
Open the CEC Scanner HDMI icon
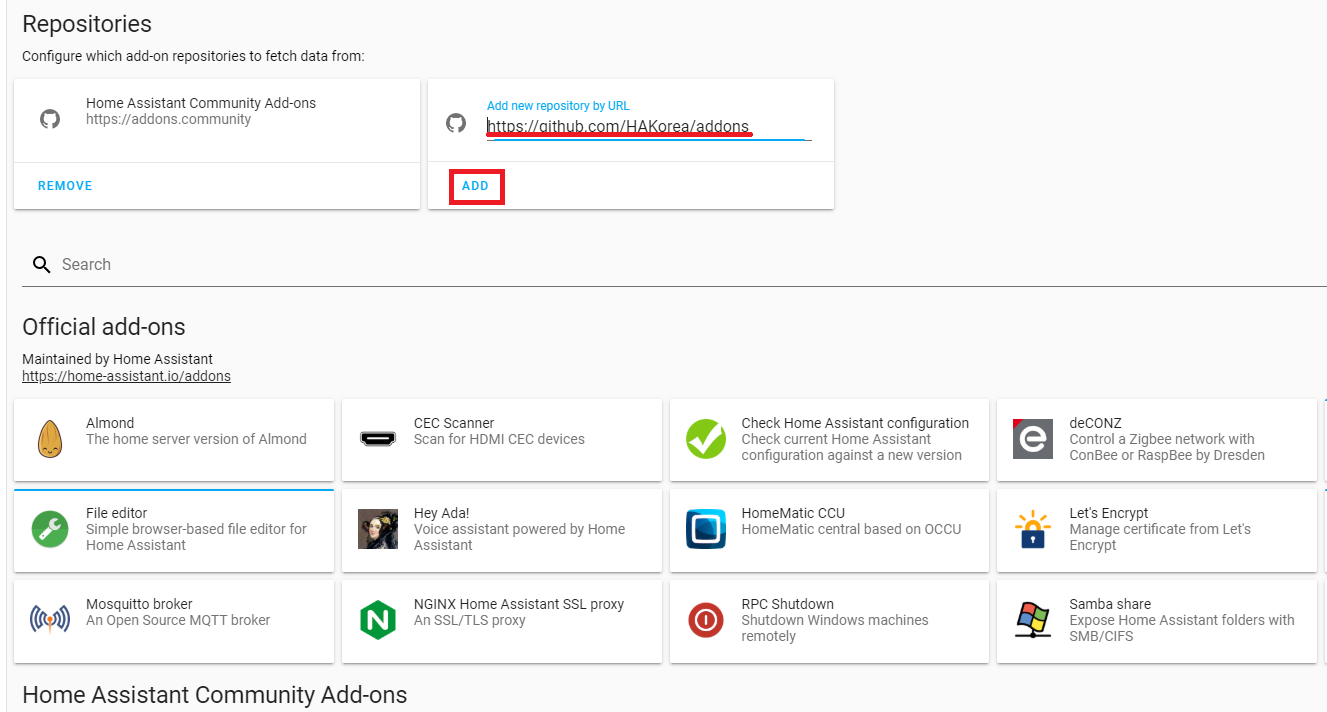point(378,439)
